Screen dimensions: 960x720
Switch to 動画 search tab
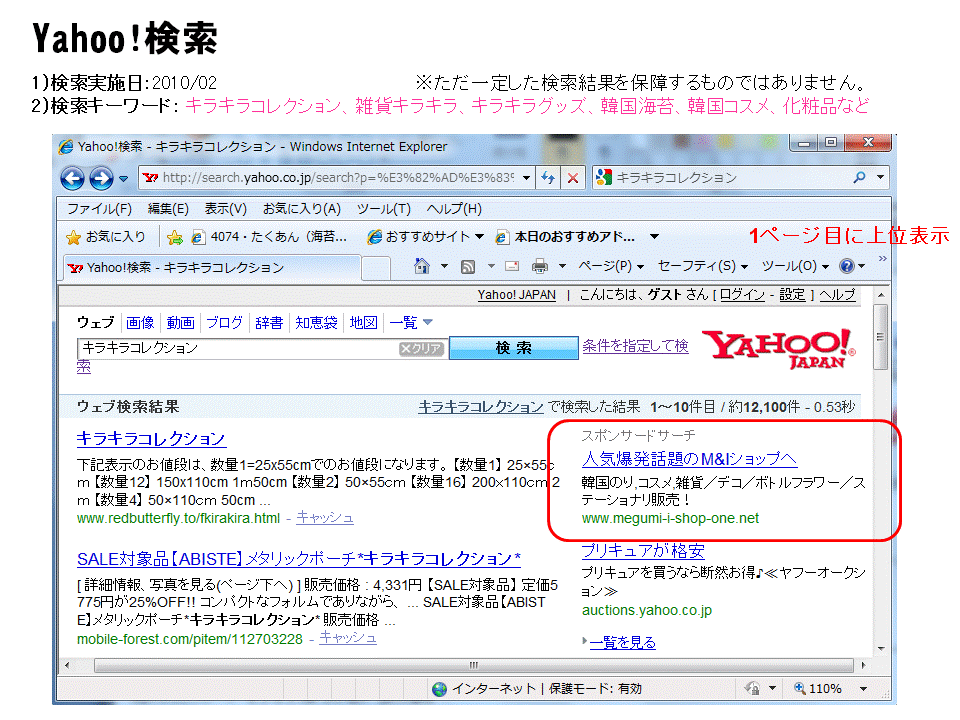[x=181, y=323]
